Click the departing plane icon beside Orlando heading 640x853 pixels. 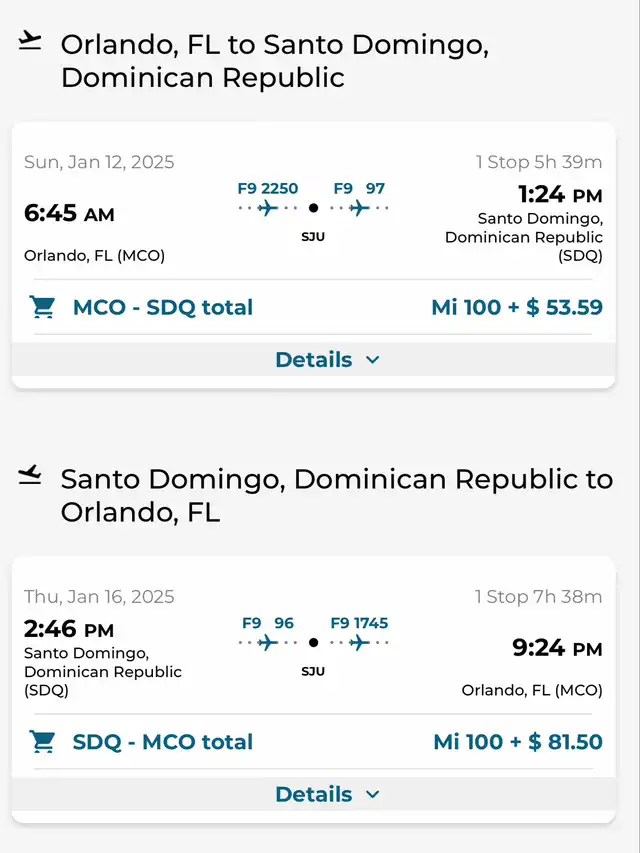31,42
